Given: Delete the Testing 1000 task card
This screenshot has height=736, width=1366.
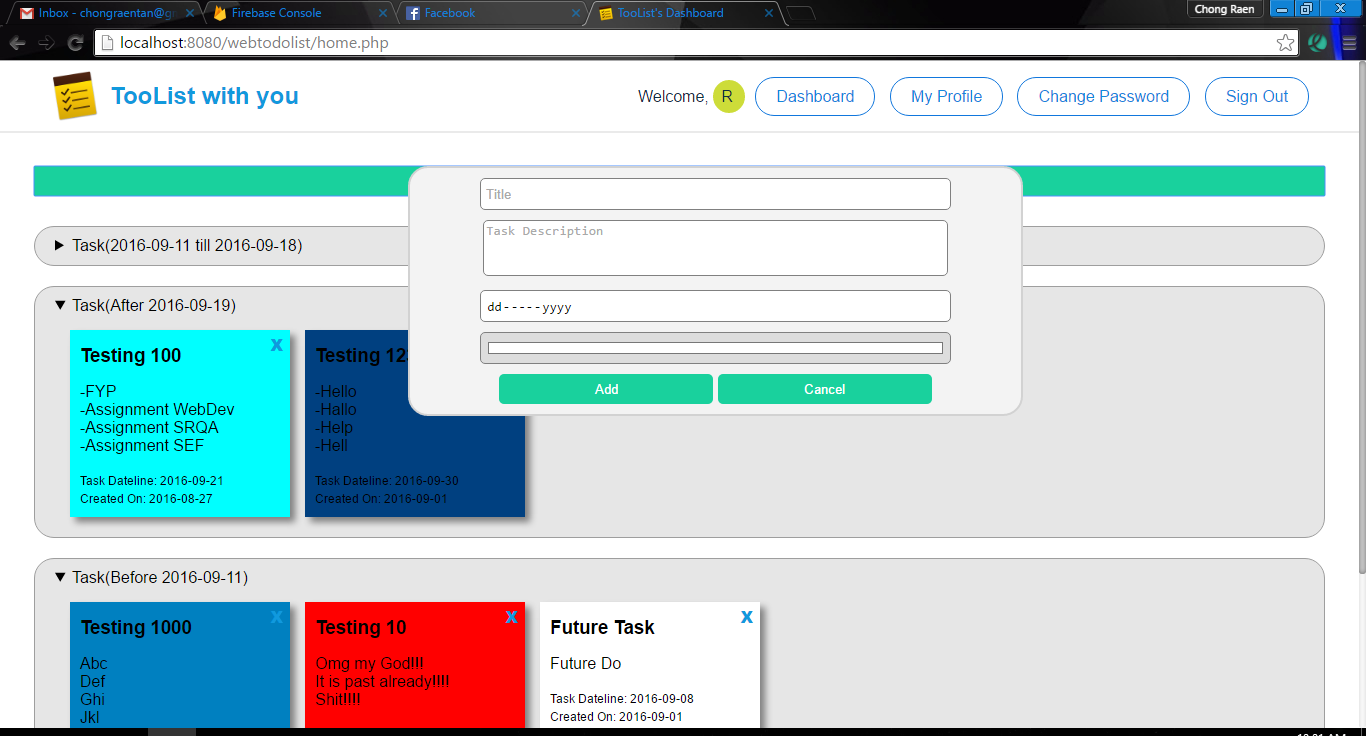Looking at the screenshot, I should 277,617.
